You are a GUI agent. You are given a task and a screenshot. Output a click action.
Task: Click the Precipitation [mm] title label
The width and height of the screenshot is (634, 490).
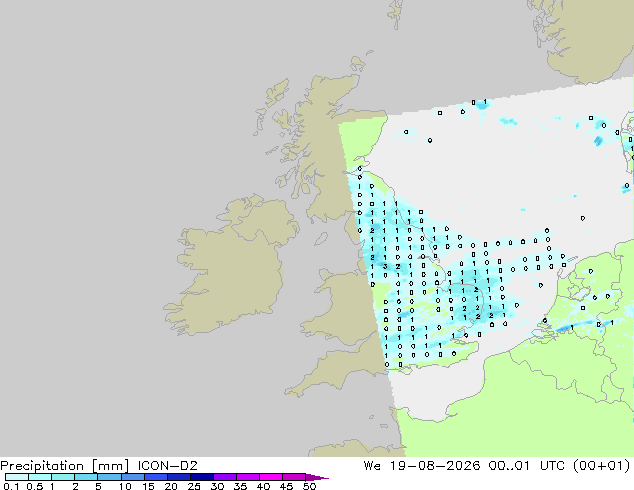point(65,466)
